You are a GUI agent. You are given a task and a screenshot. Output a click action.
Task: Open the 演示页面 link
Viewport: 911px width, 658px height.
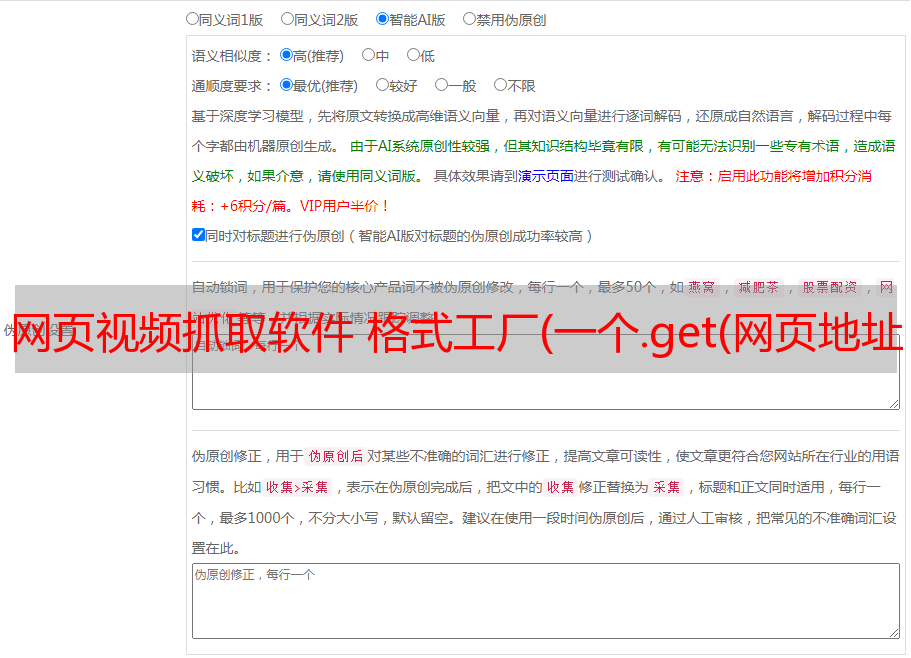point(546,176)
